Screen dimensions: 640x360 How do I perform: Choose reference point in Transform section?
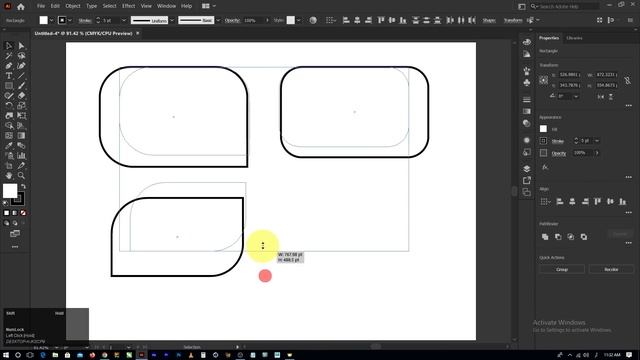(543, 80)
